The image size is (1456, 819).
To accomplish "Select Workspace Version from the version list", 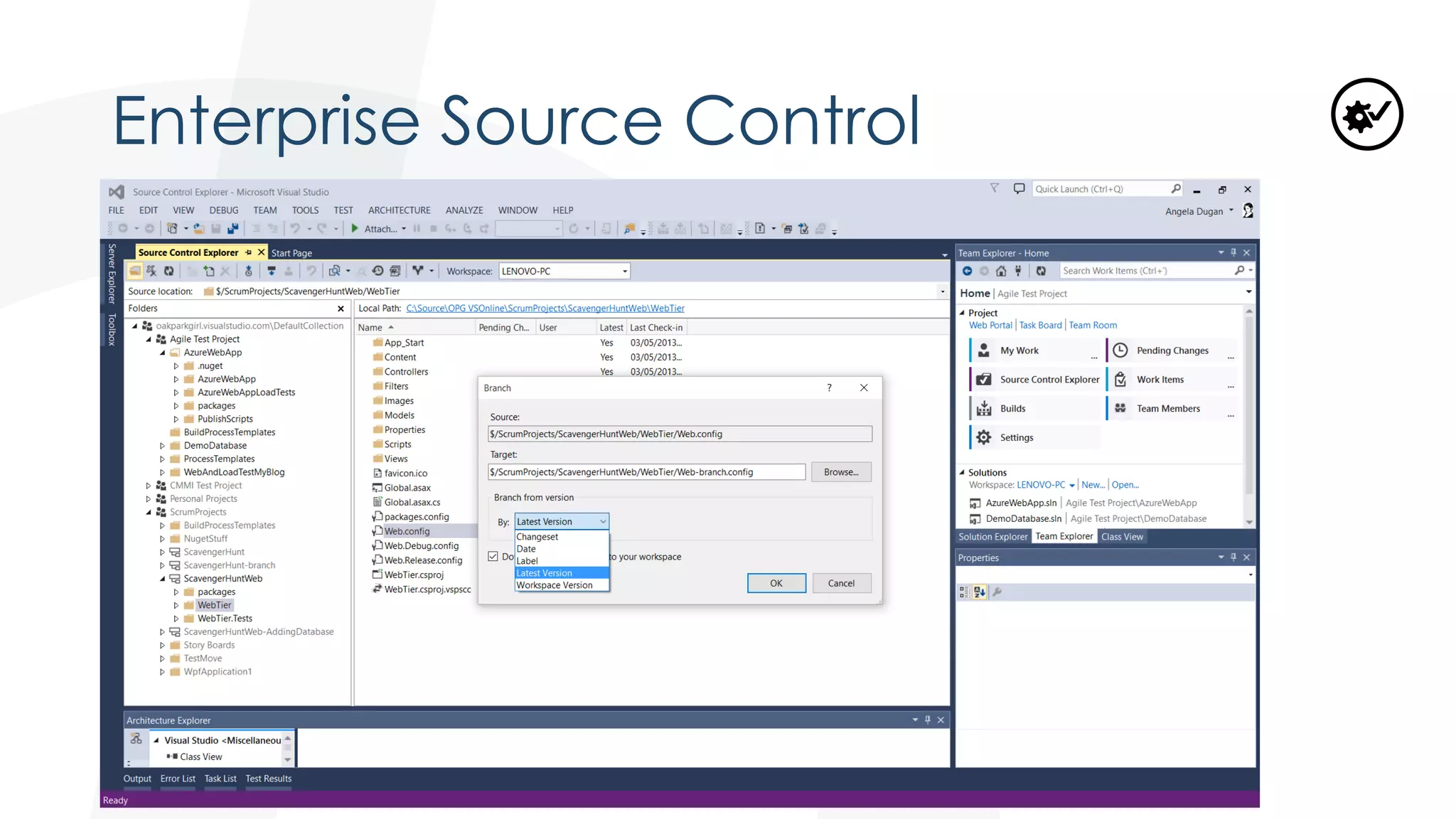I will pyautogui.click(x=562, y=585).
